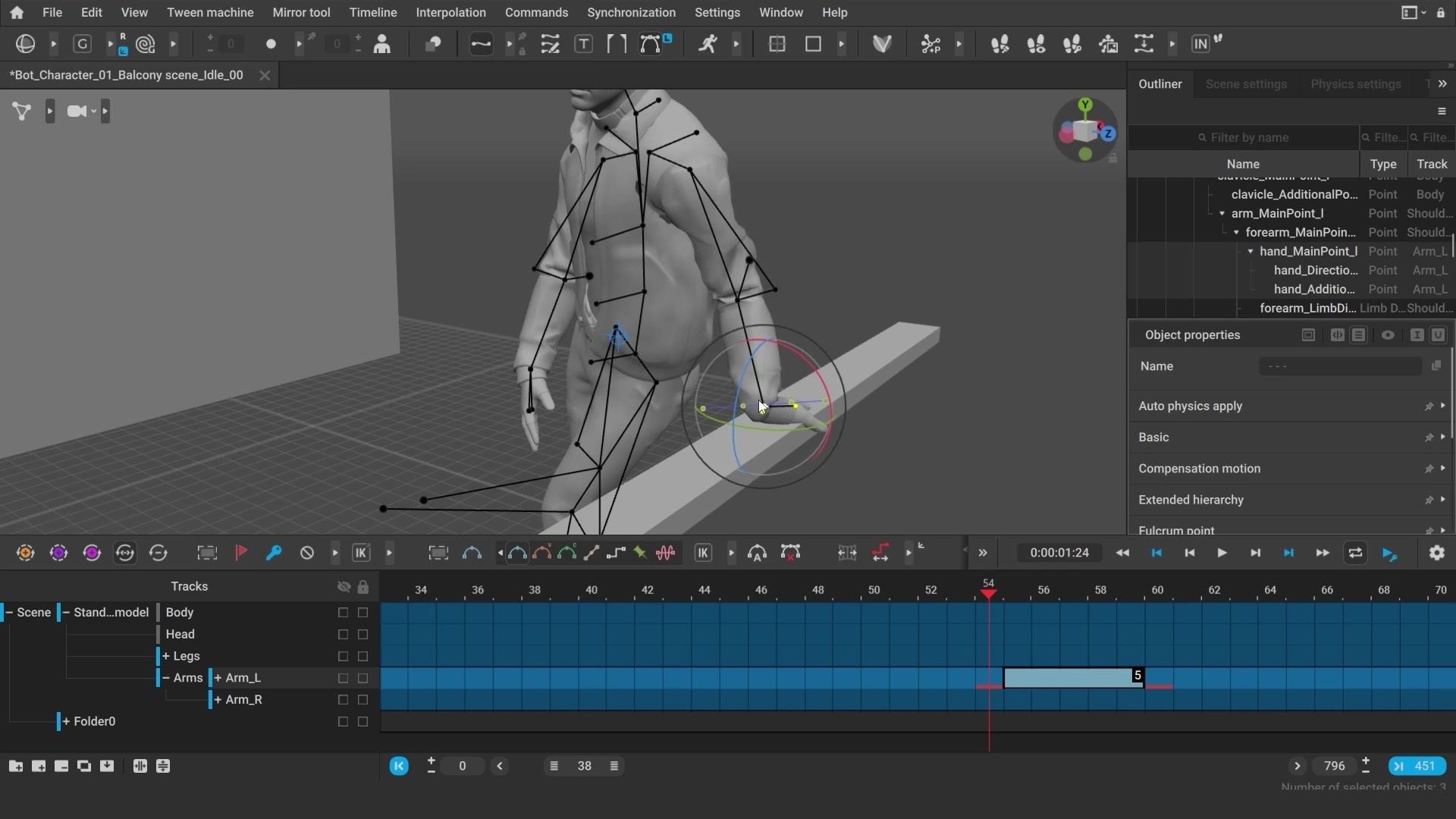This screenshot has height=819, width=1456.
Task: Click the light interval block on Arm_L track
Action: pyautogui.click(x=1073, y=678)
